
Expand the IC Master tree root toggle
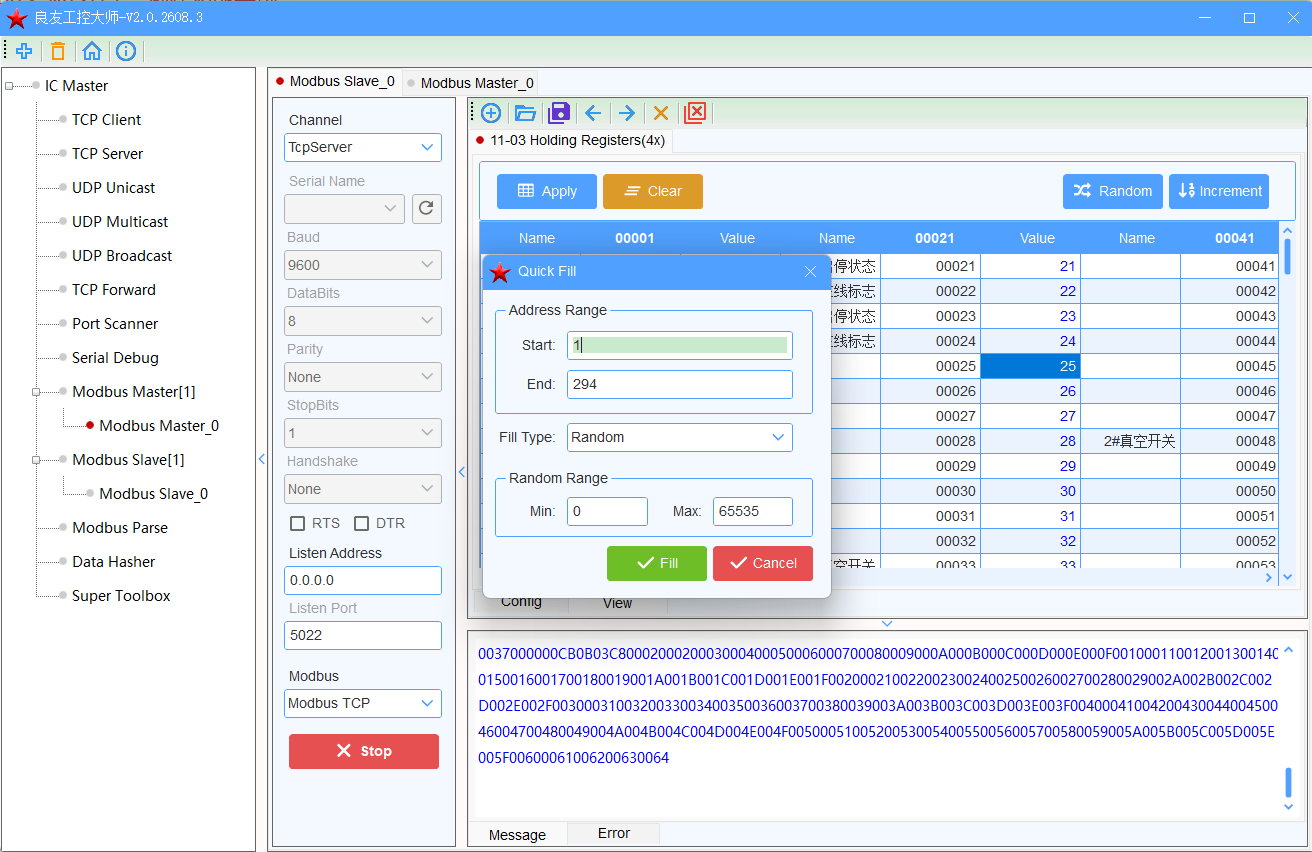[10, 86]
